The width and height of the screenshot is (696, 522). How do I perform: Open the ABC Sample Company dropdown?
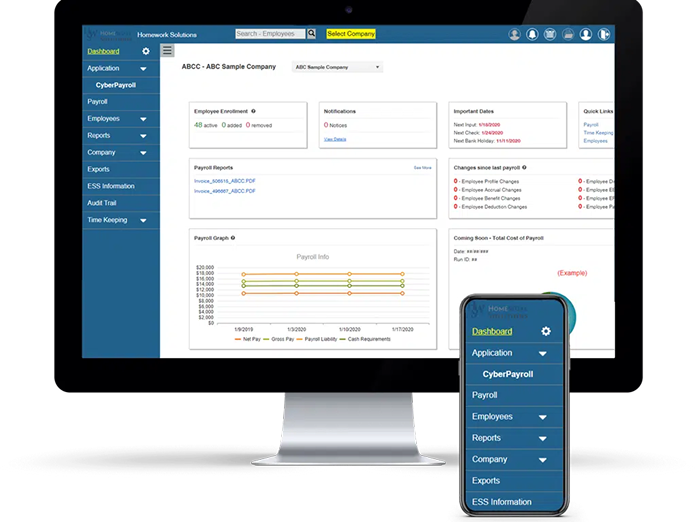[x=337, y=67]
